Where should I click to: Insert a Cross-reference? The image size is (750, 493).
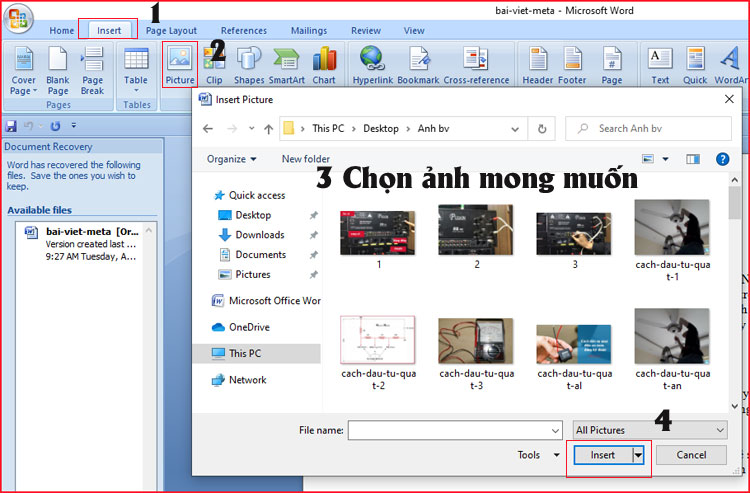click(476, 65)
